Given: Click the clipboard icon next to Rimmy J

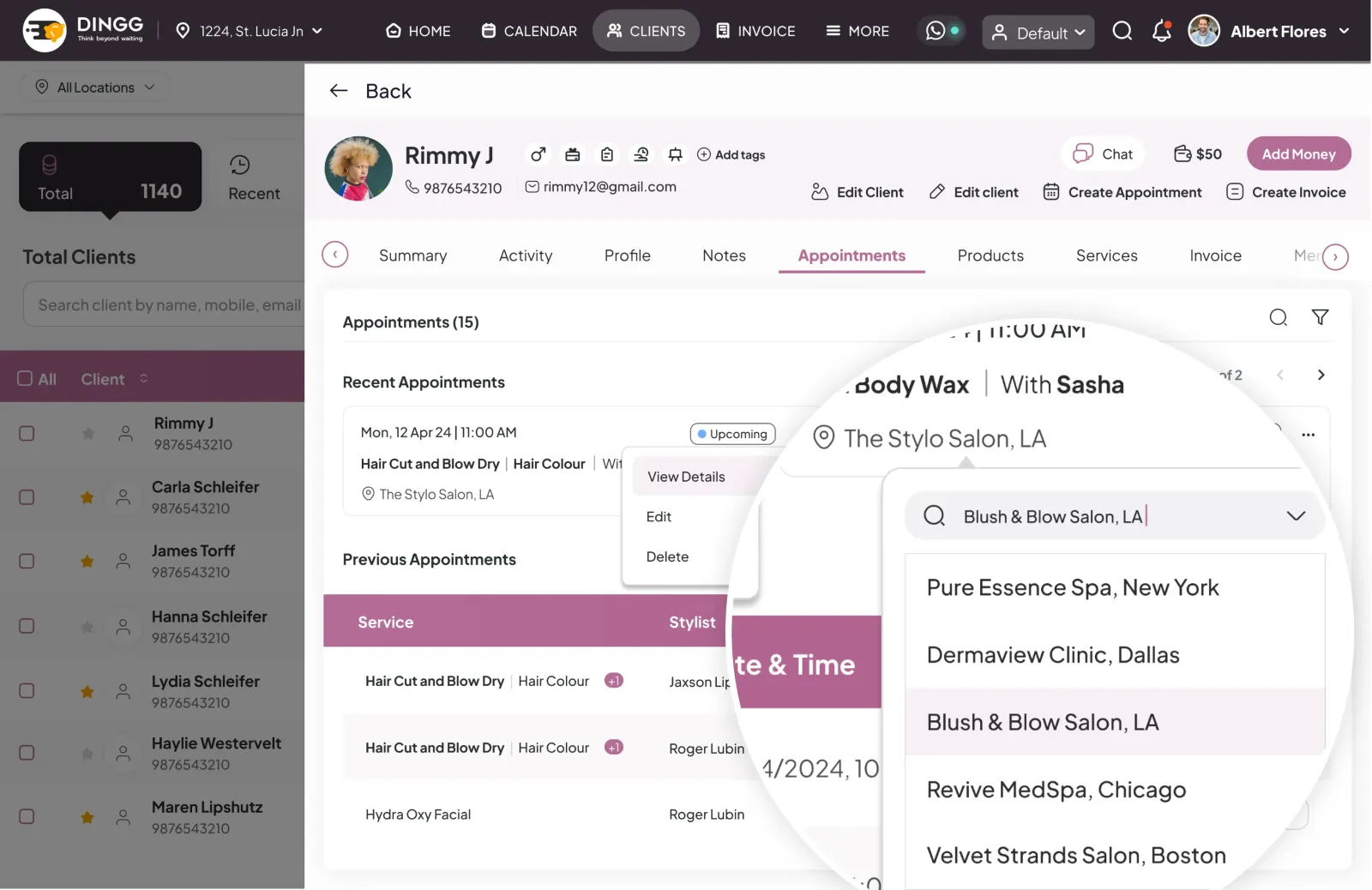Looking at the screenshot, I should click(607, 154).
